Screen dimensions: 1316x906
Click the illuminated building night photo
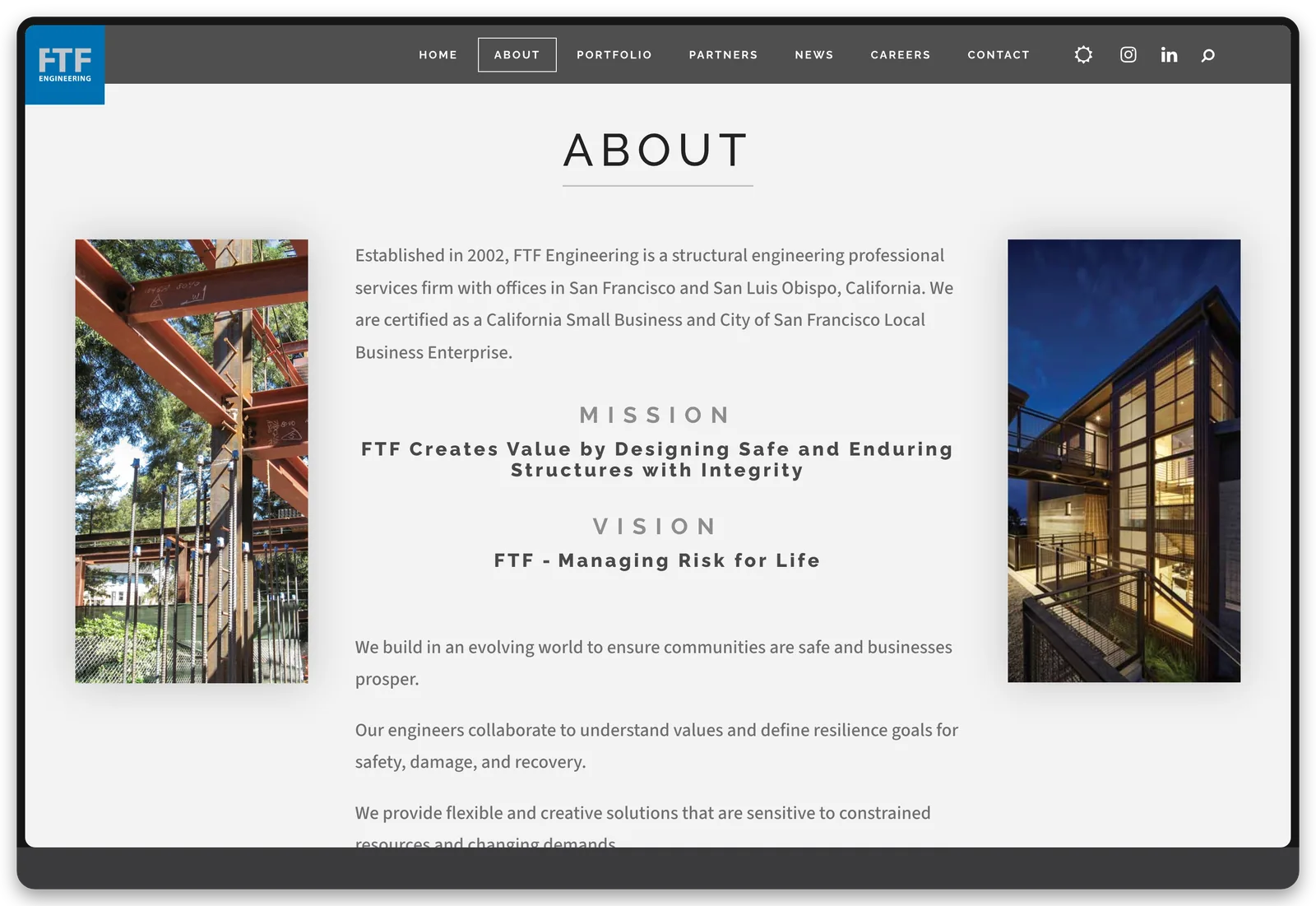tap(1124, 461)
